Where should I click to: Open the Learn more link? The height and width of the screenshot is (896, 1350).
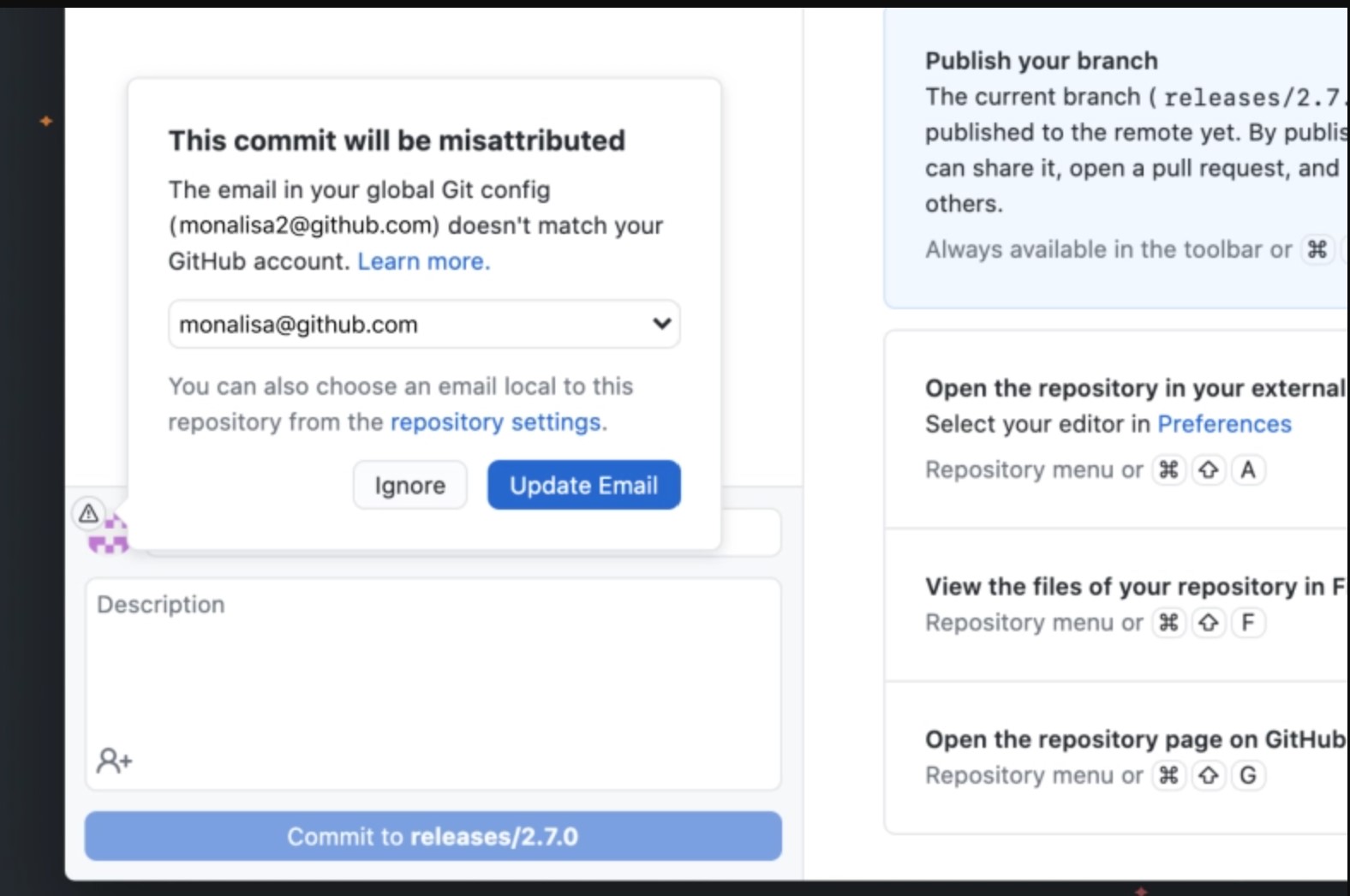(423, 261)
